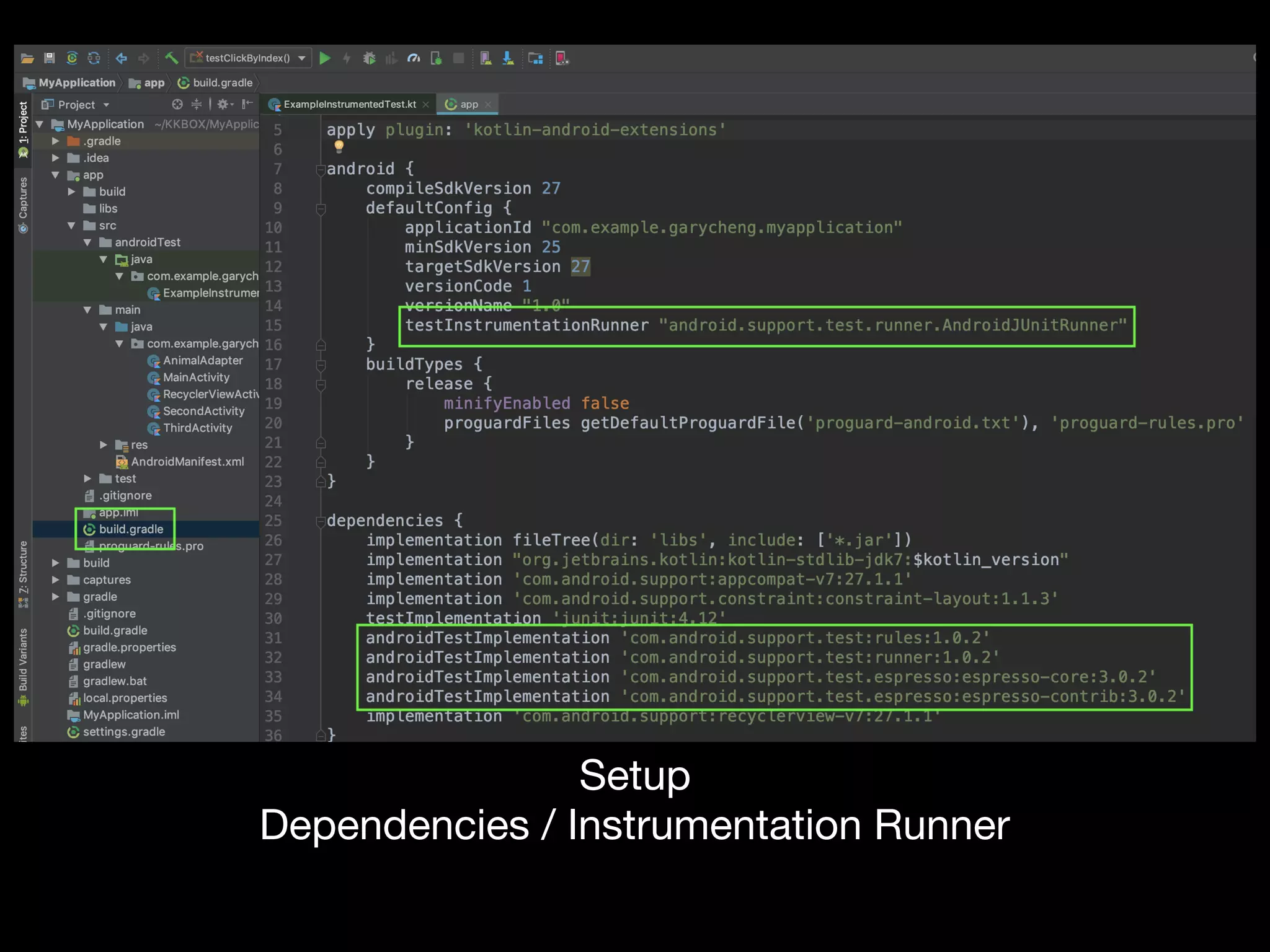Collapse the androidTest folder
This screenshot has height=952, width=1270.
pyautogui.click(x=87, y=242)
